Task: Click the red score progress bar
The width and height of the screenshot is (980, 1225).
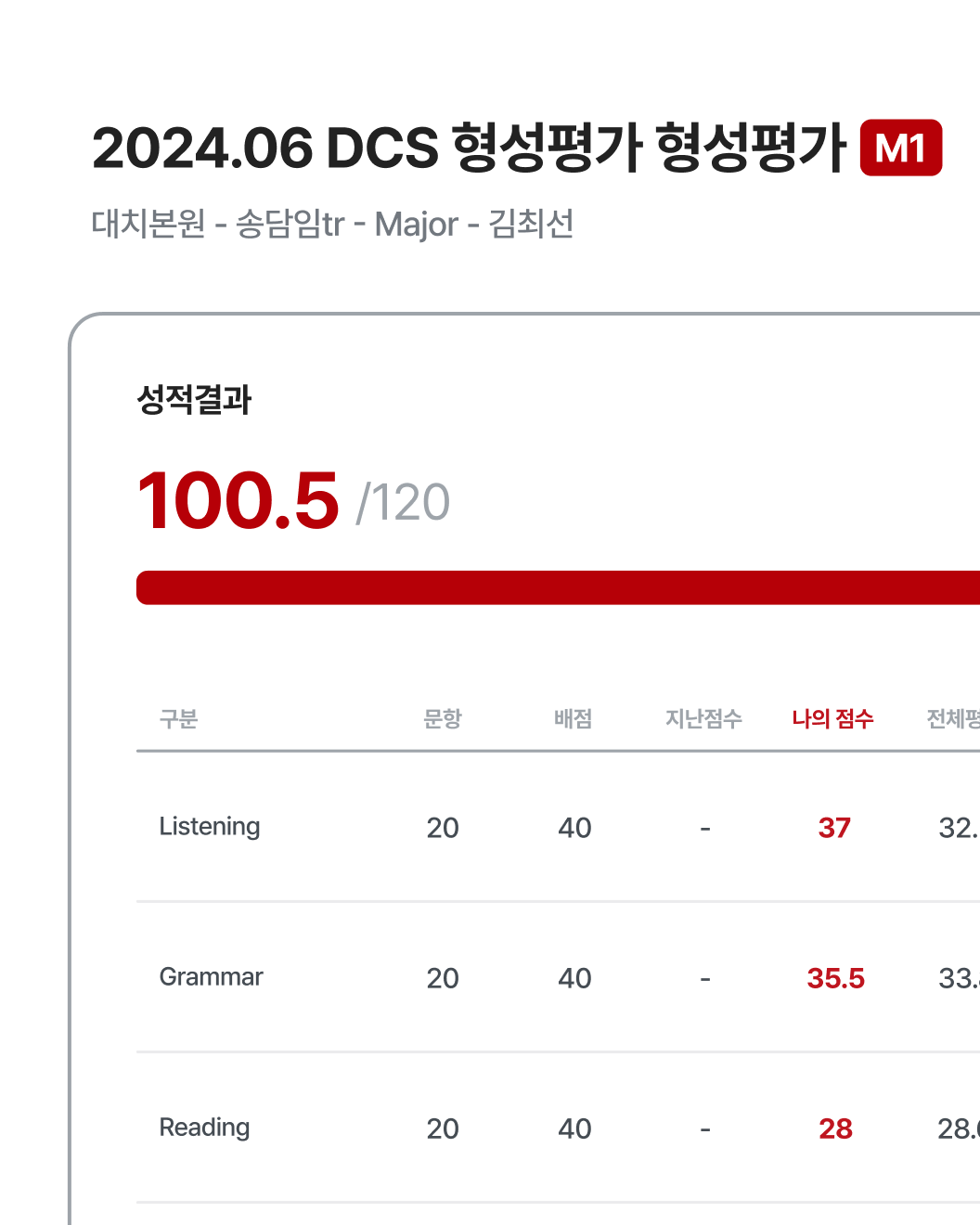Action: click(558, 587)
